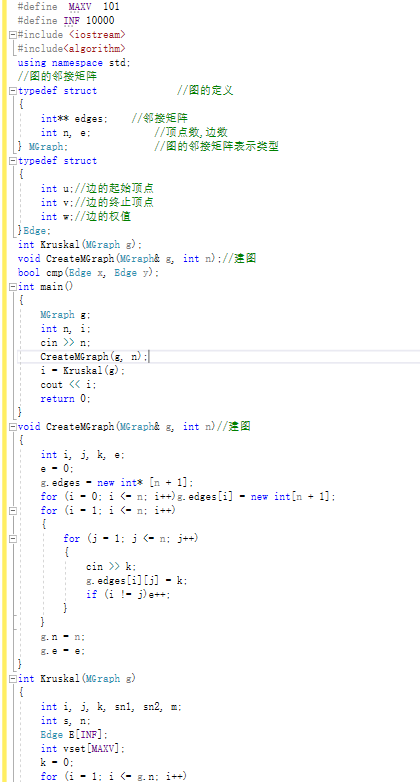Click the 'MGraph g;' line in main
Image resolution: width=420 pixels, height=782 pixels.
[65, 315]
